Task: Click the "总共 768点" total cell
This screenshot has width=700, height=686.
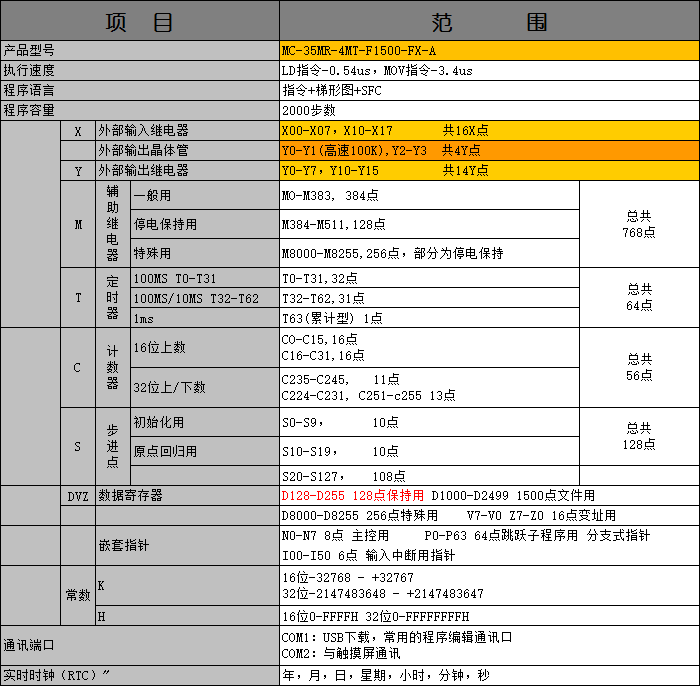Action: [x=639, y=224]
